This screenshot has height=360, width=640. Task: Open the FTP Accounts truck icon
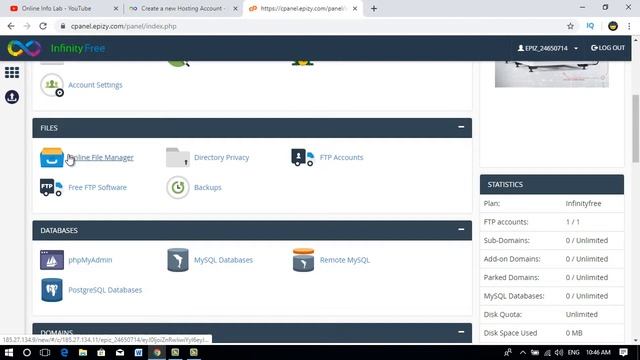302,158
